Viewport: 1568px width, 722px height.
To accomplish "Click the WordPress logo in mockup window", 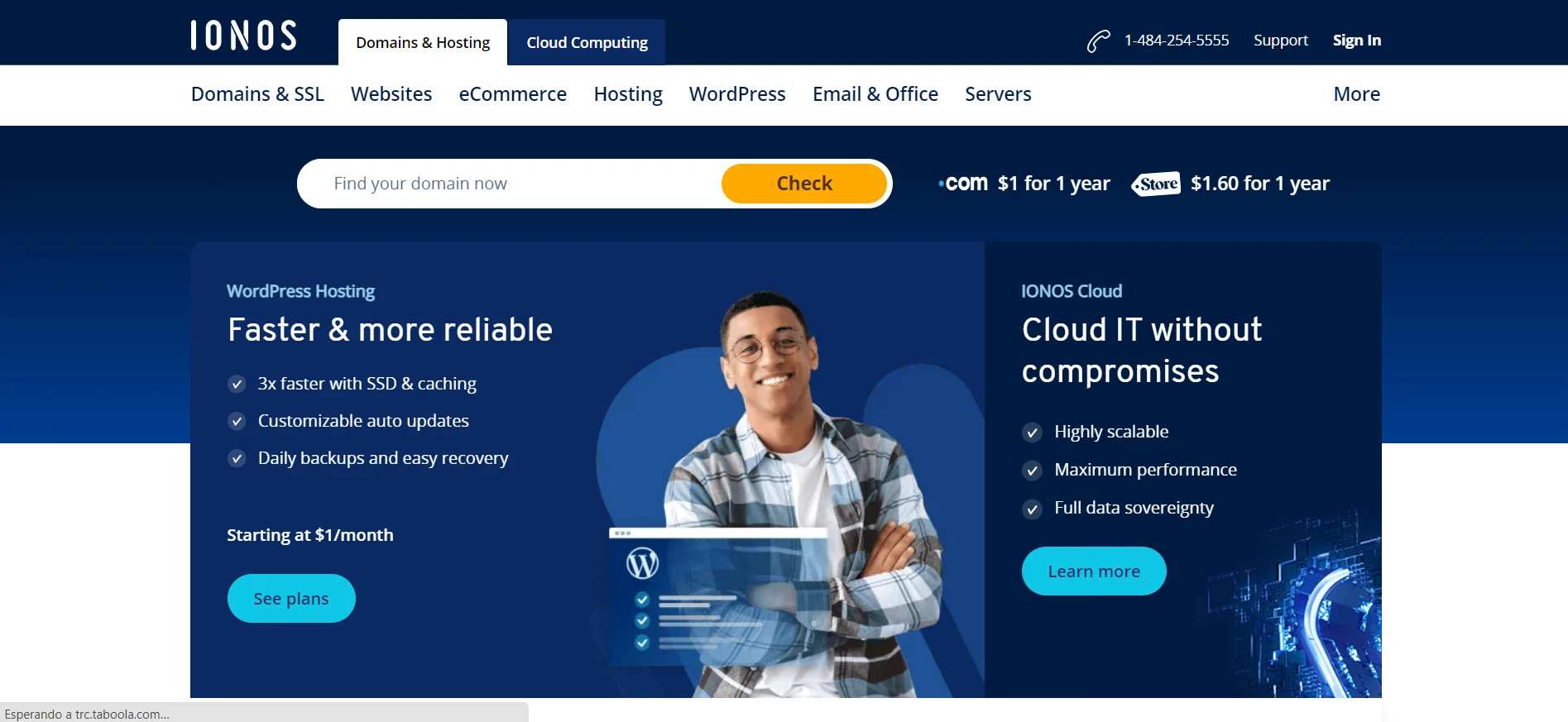I will pos(642,564).
